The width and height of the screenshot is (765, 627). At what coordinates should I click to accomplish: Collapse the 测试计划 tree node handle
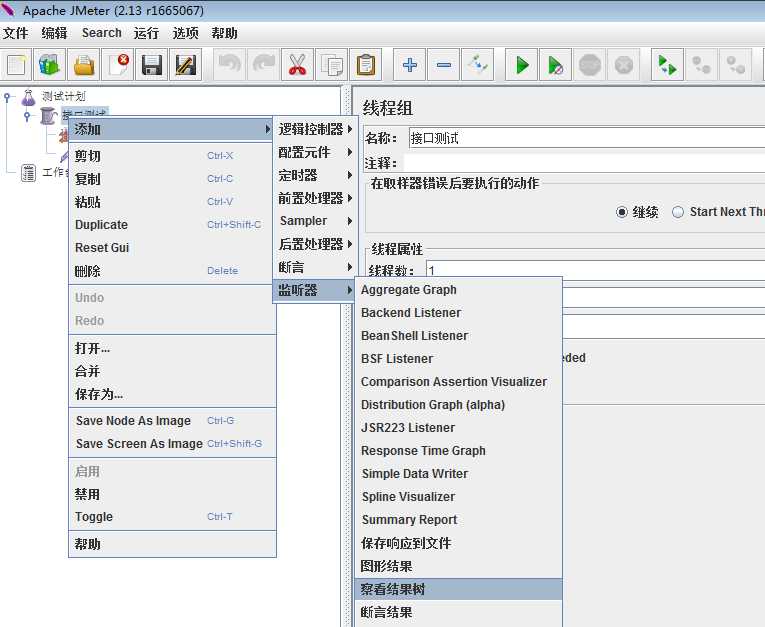(7, 97)
